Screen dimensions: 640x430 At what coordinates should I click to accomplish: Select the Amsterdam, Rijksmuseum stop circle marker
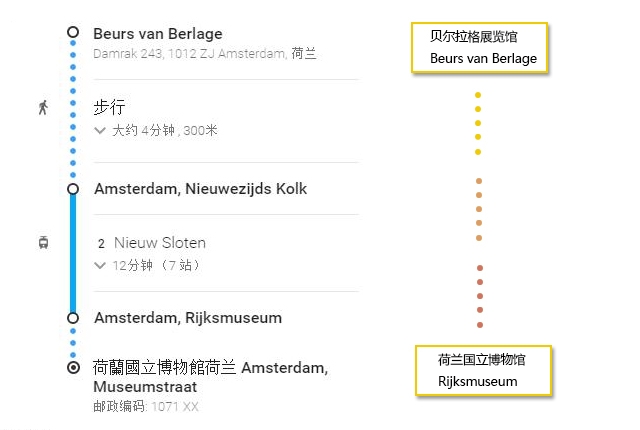click(x=73, y=318)
